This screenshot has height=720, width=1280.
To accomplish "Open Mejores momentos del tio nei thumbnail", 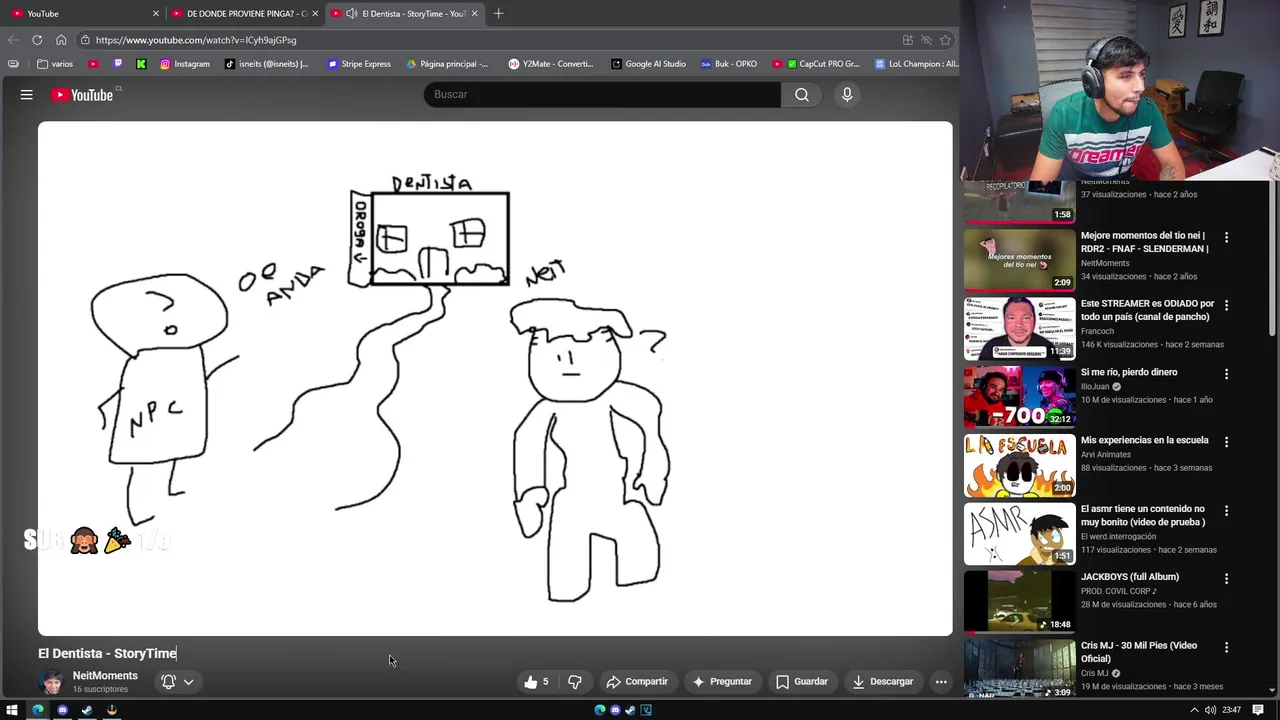I will point(1019,260).
